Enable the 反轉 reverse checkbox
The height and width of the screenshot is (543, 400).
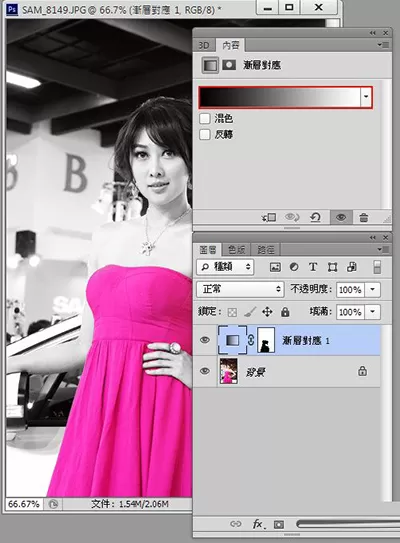coord(205,134)
